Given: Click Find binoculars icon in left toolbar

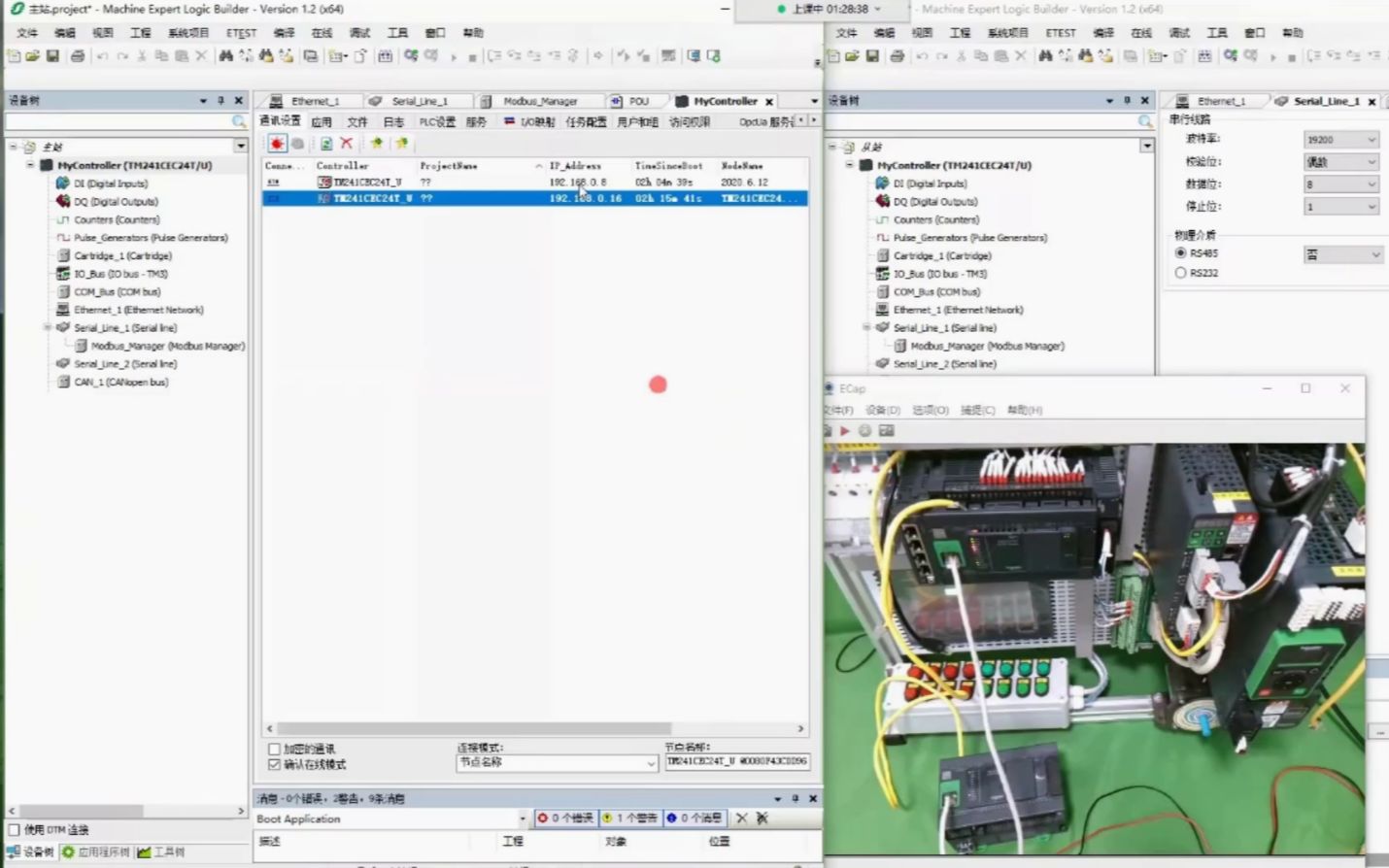Looking at the screenshot, I should tap(225, 56).
